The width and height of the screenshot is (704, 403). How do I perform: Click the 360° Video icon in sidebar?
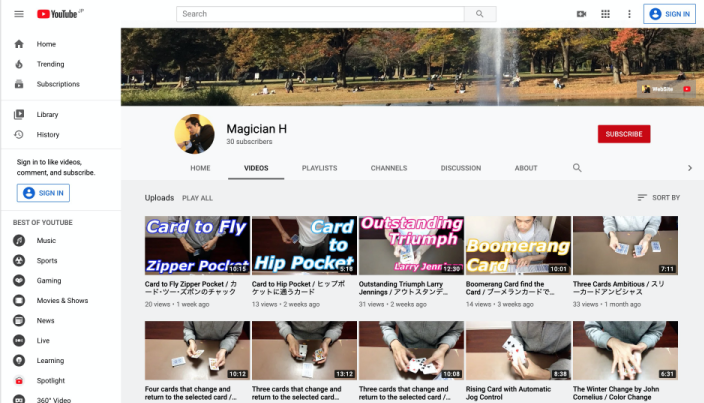click(x=19, y=399)
